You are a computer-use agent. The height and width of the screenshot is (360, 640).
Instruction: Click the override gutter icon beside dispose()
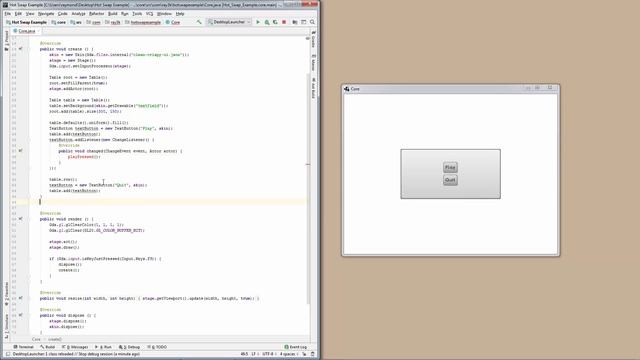point(20,315)
